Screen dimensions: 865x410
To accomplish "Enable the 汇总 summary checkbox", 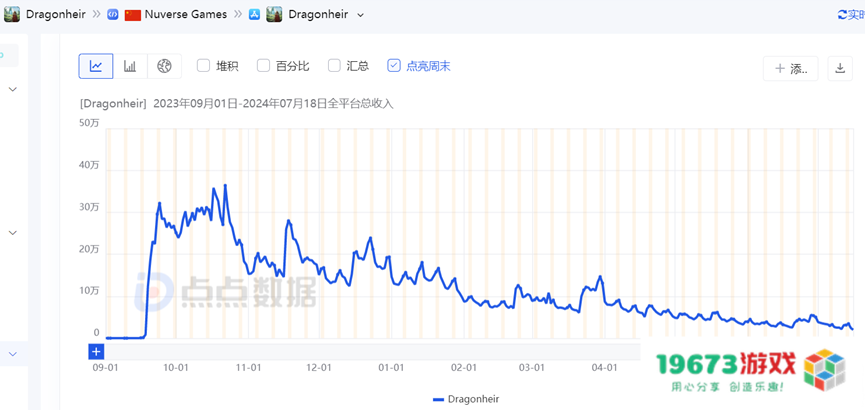I will tap(334, 66).
